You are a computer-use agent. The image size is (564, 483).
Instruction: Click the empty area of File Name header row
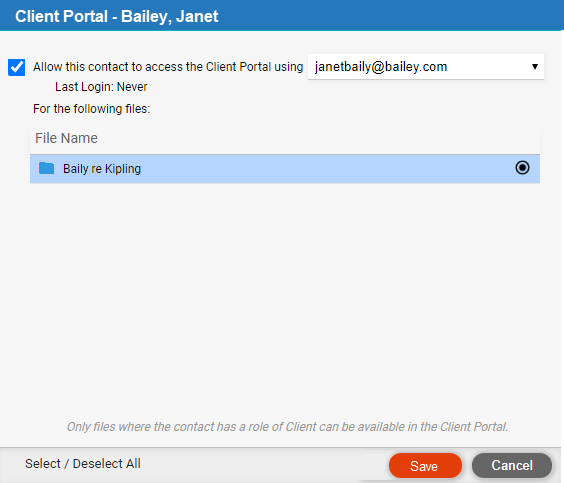317,138
